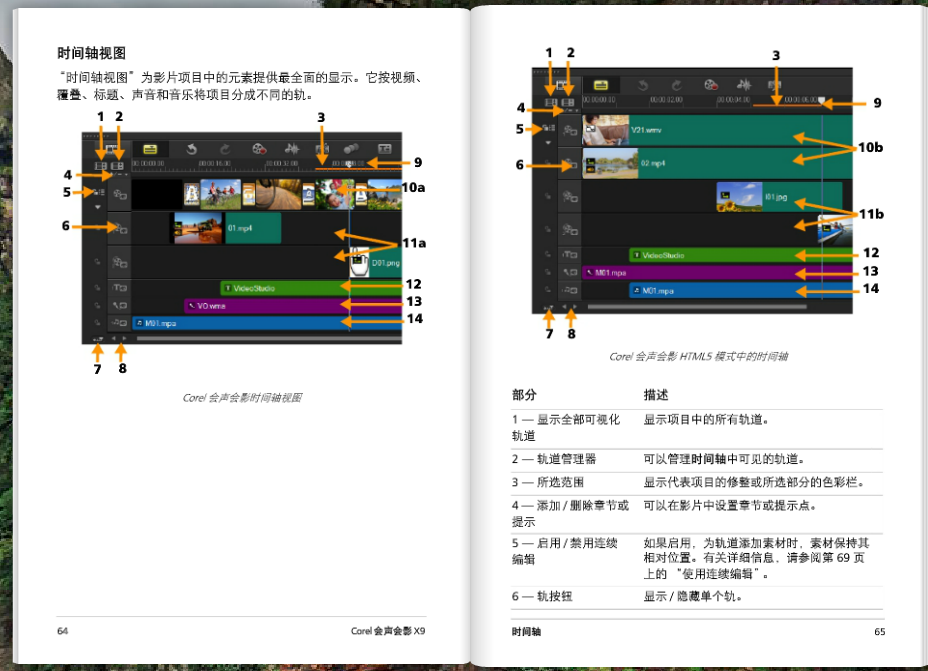Select purple M01.mpa clip in HTML5 figure
This screenshot has width=928, height=671.
[717, 273]
